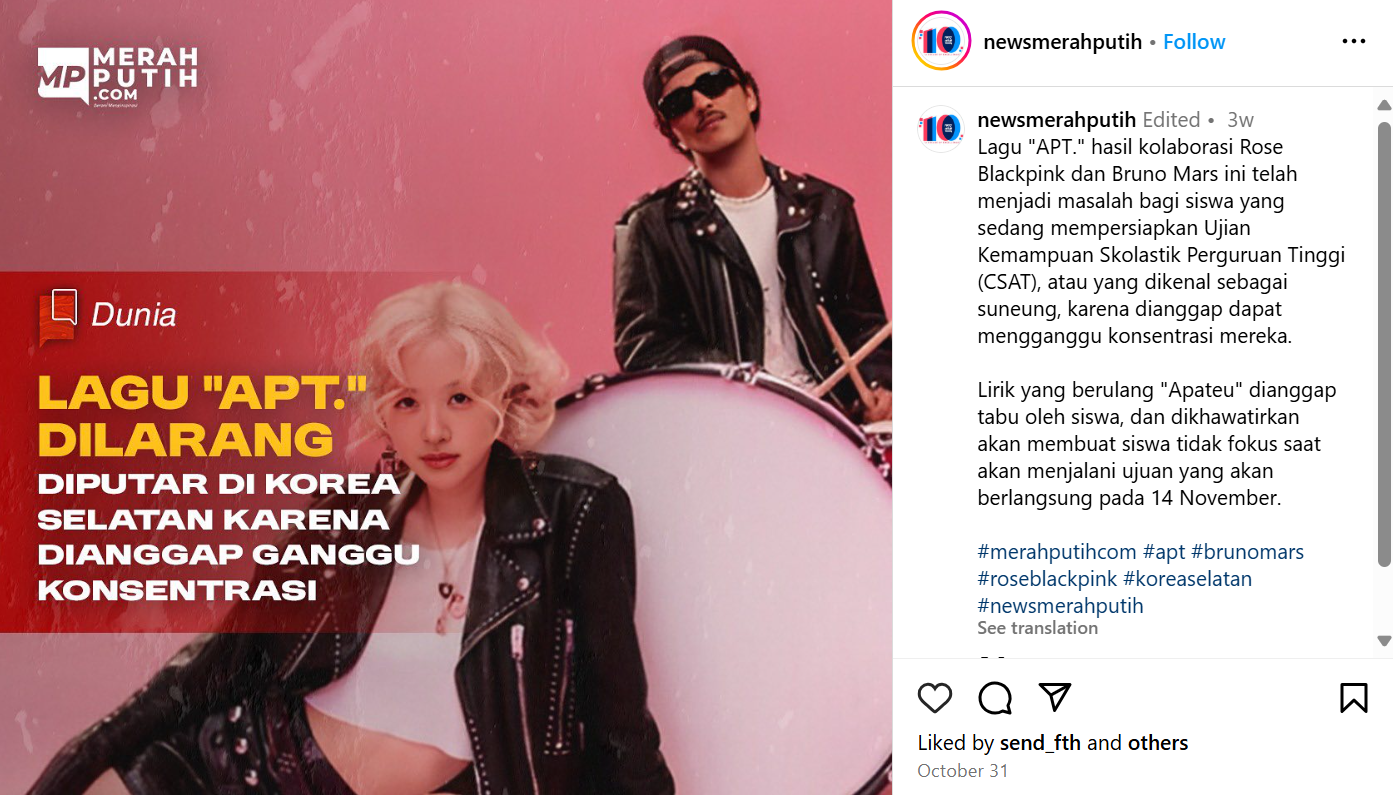This screenshot has width=1393, height=795.
Task: Open more options three-dot menu
Action: (1354, 41)
